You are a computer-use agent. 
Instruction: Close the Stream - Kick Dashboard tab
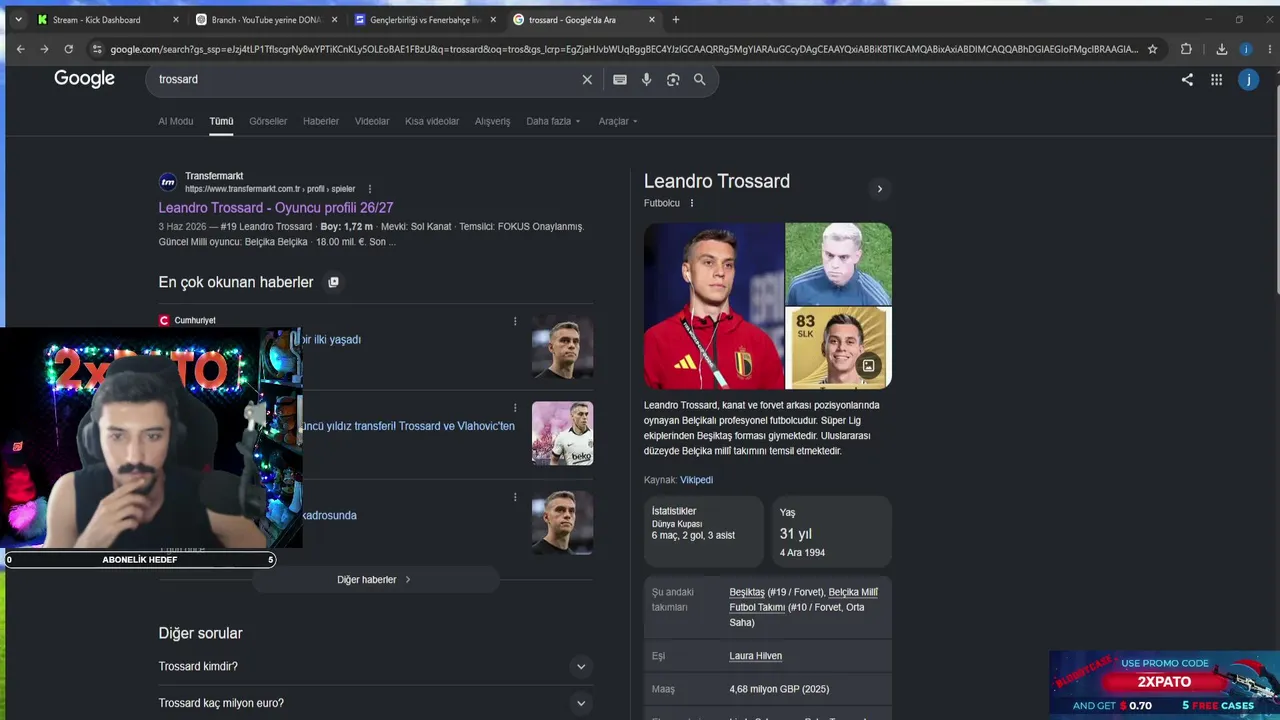pyautogui.click(x=176, y=19)
